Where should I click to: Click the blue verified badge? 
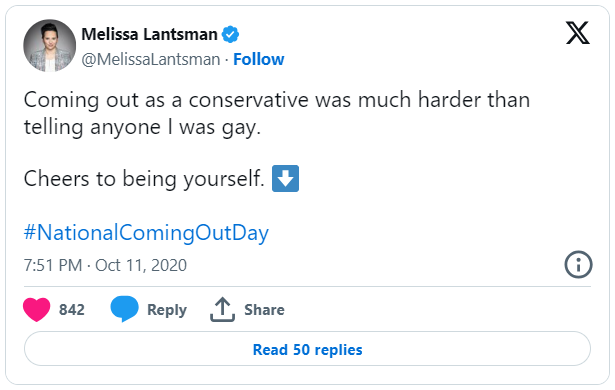coord(230,34)
